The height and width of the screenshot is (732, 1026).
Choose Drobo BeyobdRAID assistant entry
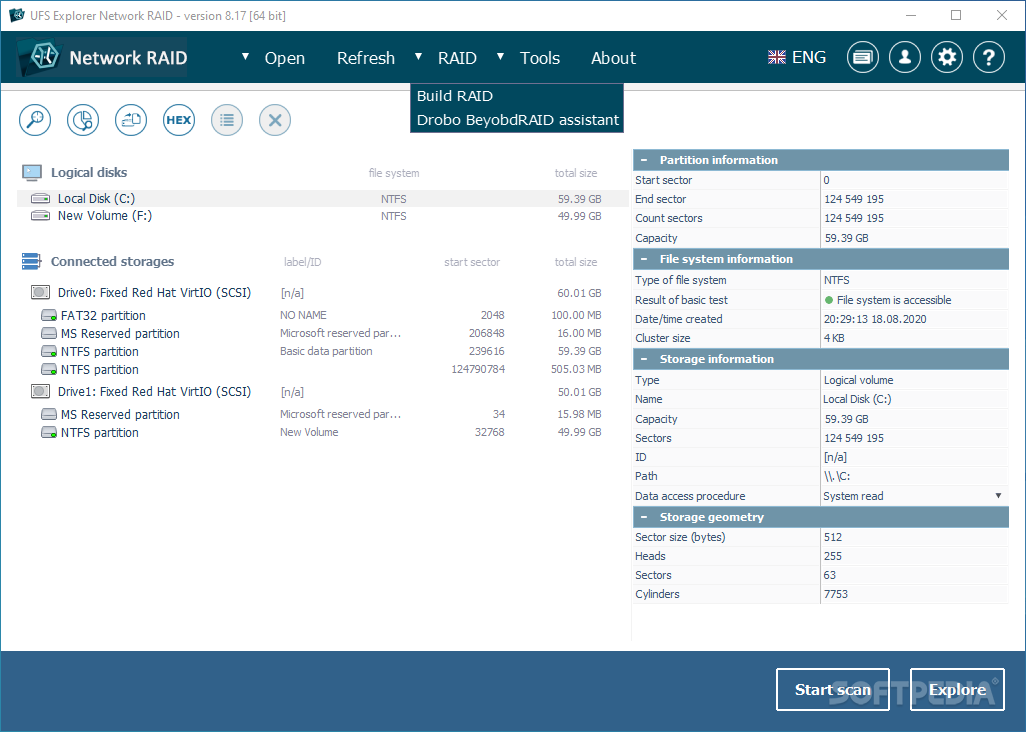pos(517,120)
